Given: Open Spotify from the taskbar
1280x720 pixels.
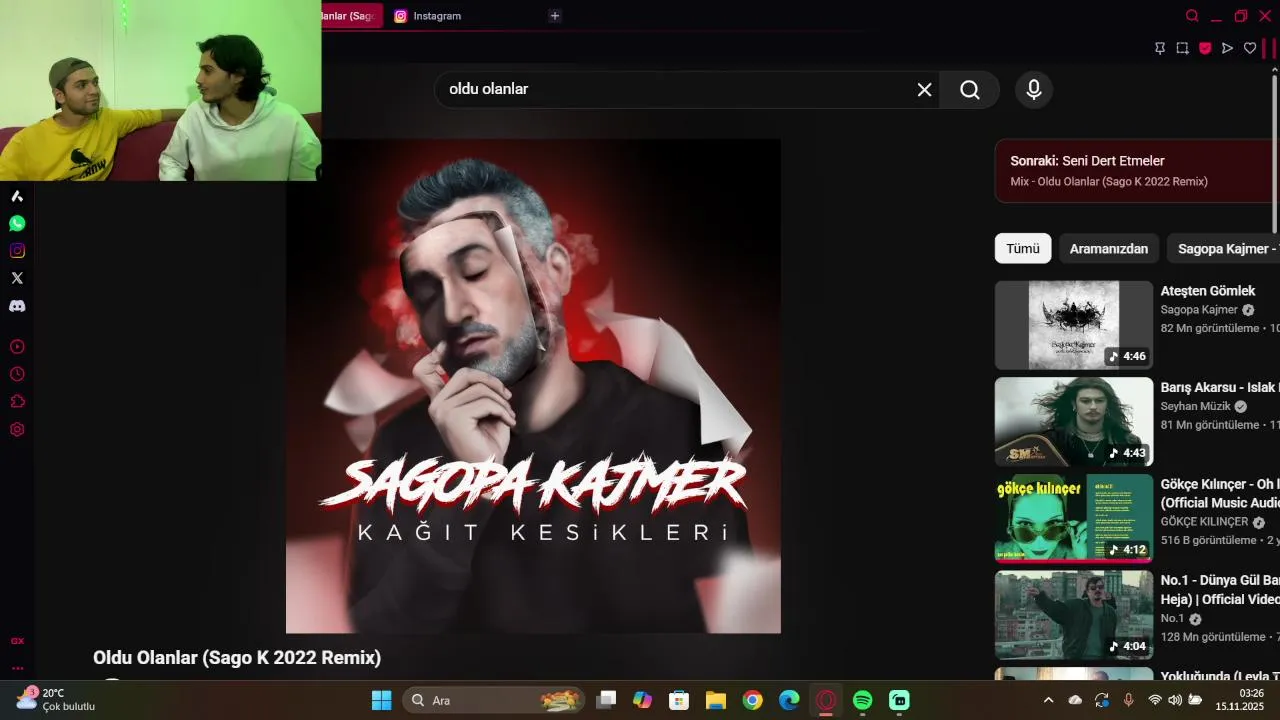Looking at the screenshot, I should (863, 700).
